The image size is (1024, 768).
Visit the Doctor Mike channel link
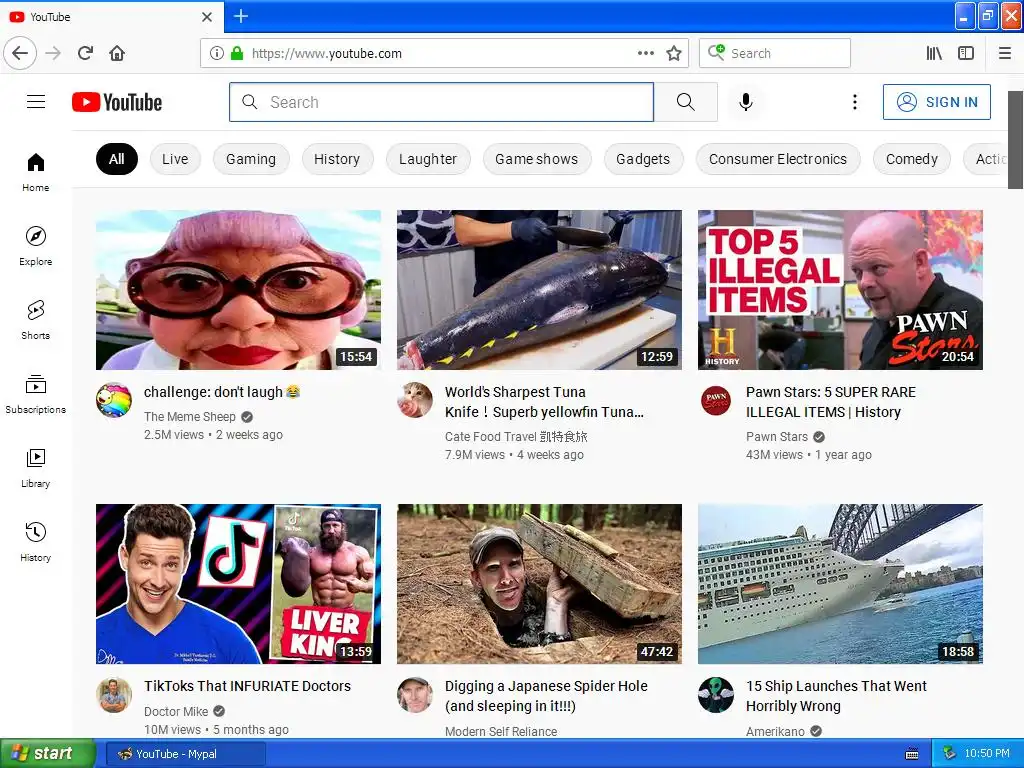click(176, 711)
